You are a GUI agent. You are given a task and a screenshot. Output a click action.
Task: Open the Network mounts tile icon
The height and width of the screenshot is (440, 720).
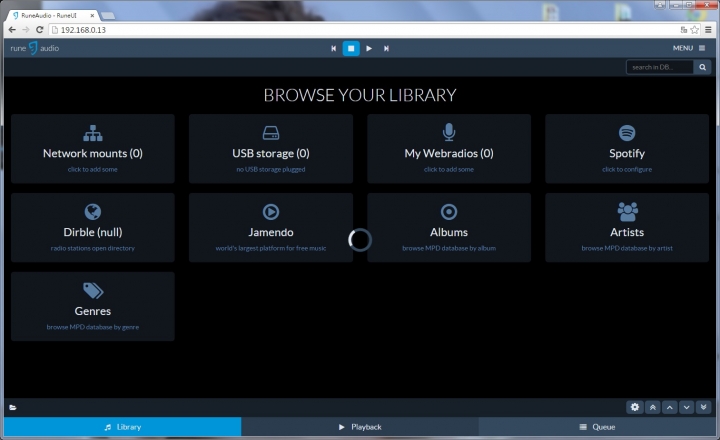[93, 133]
